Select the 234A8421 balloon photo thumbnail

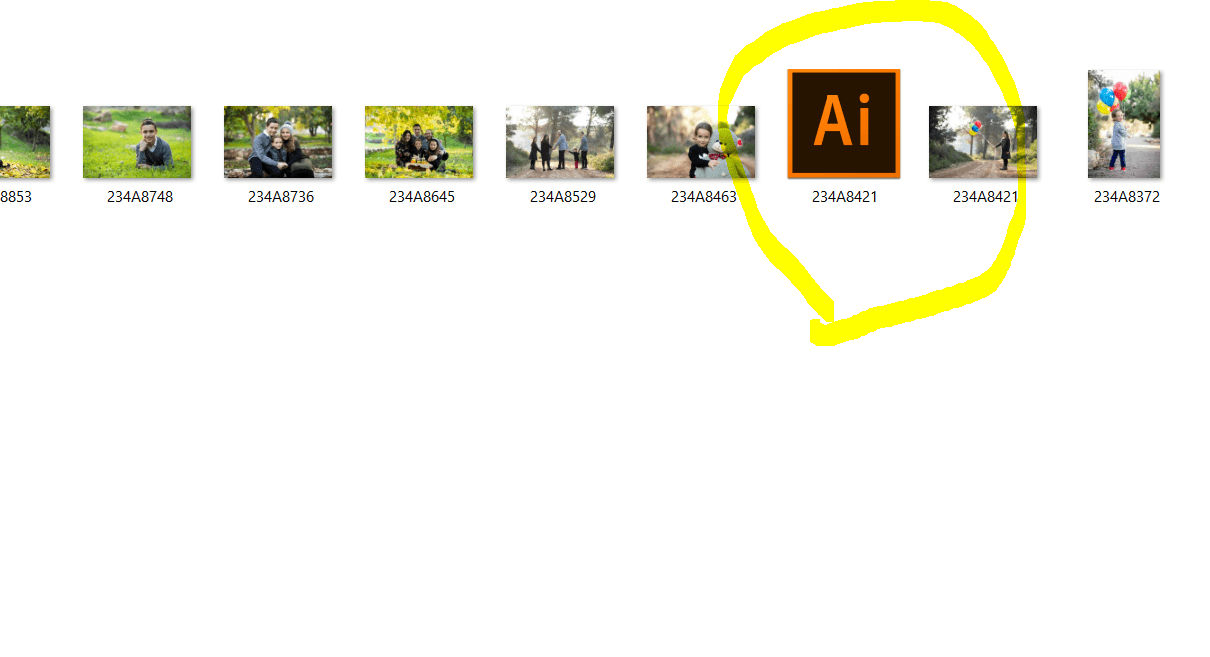pos(983,142)
